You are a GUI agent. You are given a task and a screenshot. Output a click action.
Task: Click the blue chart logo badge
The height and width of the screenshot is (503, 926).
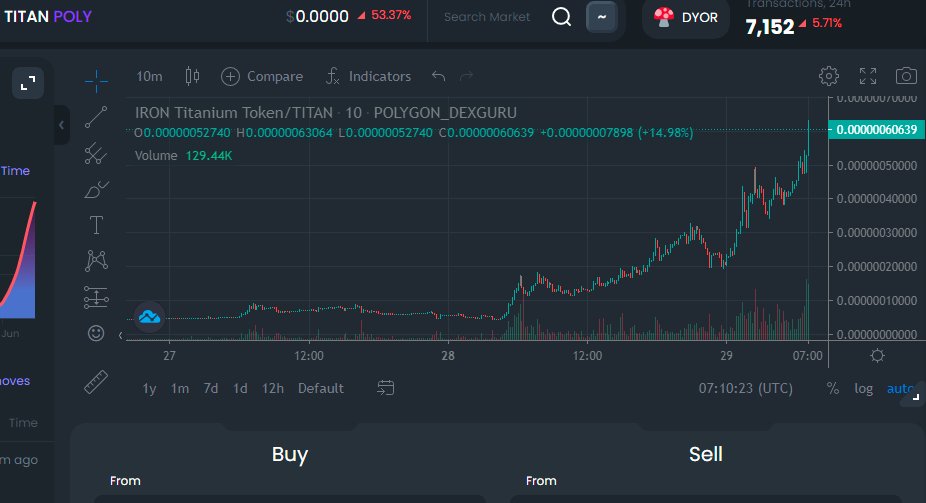point(149,317)
